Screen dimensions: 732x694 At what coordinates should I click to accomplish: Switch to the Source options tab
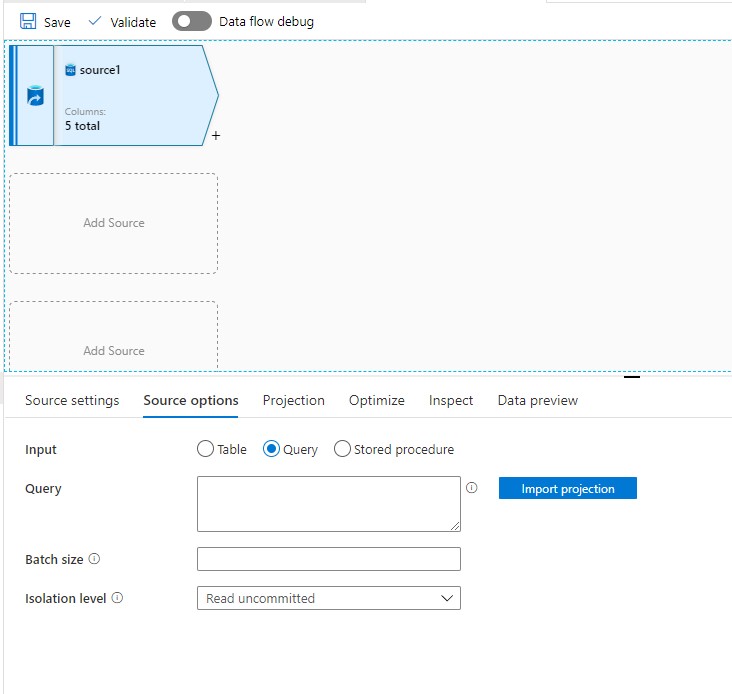click(x=190, y=400)
